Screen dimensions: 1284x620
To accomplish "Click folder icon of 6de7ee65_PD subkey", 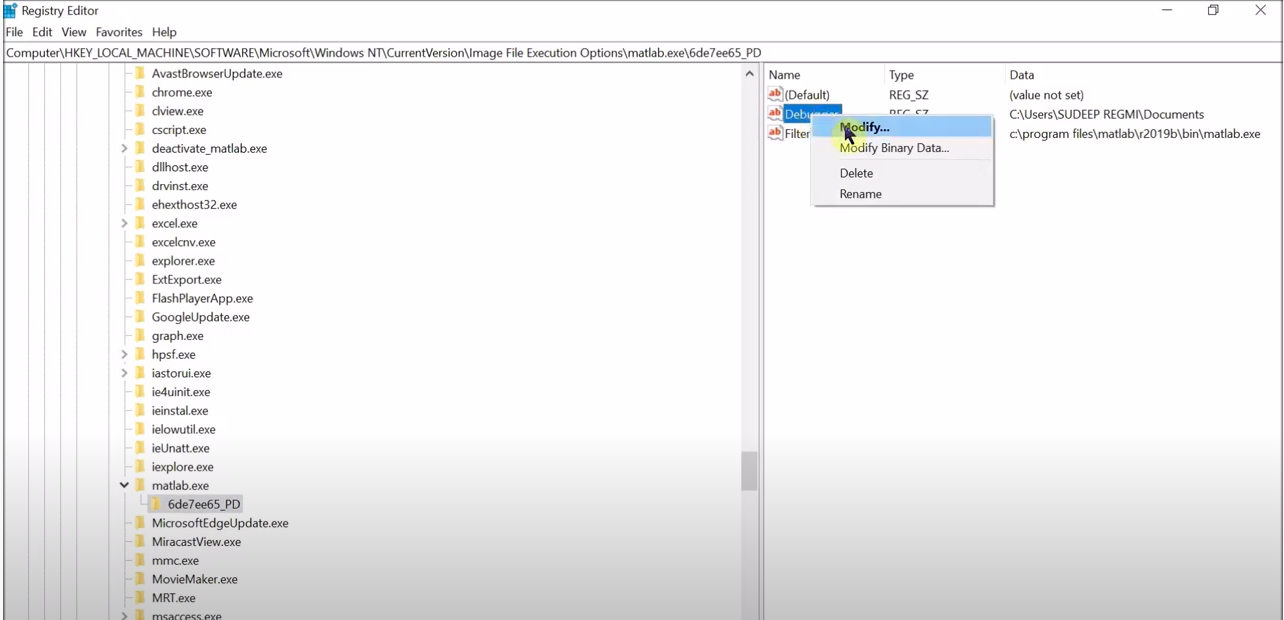I will point(157,504).
